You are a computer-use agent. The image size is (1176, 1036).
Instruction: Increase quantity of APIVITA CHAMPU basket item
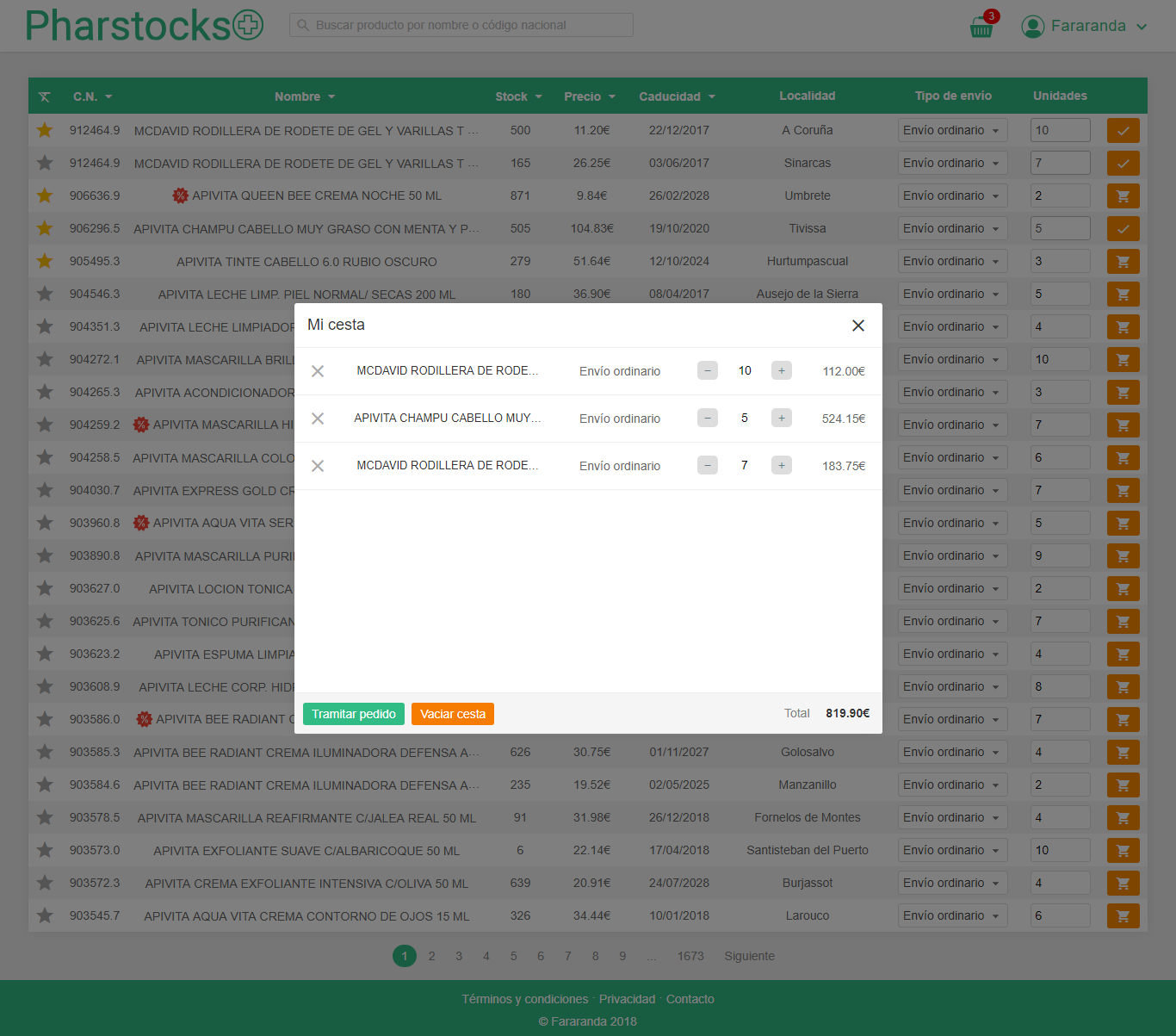tap(782, 419)
